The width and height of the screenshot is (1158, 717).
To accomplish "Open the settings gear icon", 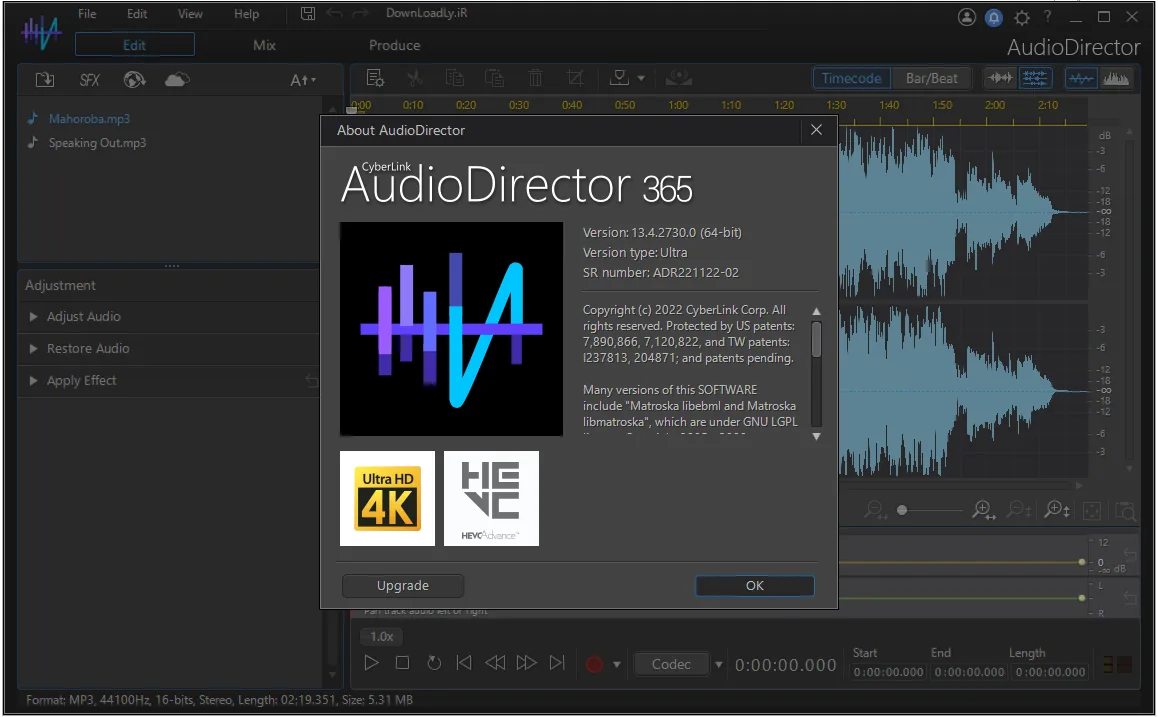I will (1022, 18).
